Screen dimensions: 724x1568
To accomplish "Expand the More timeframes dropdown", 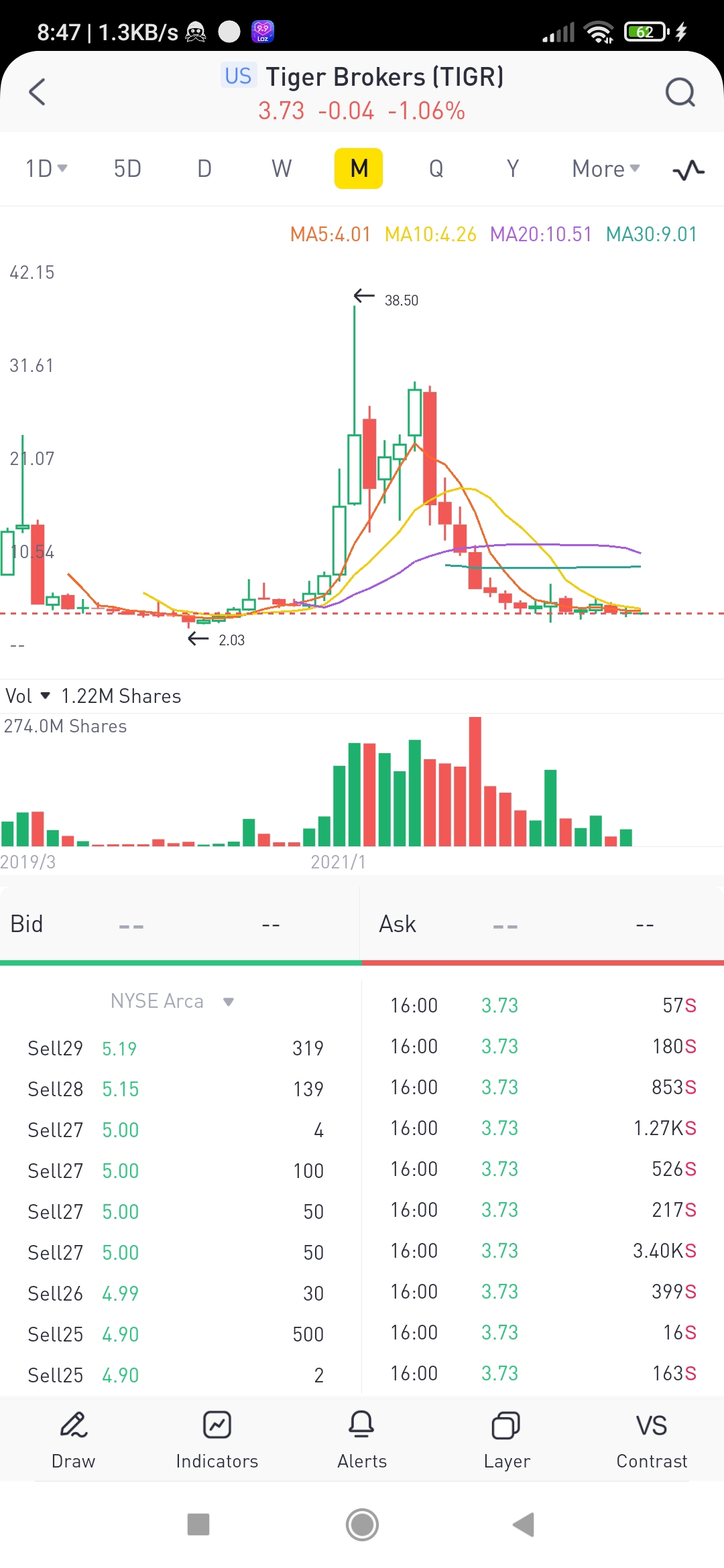I will (605, 169).
